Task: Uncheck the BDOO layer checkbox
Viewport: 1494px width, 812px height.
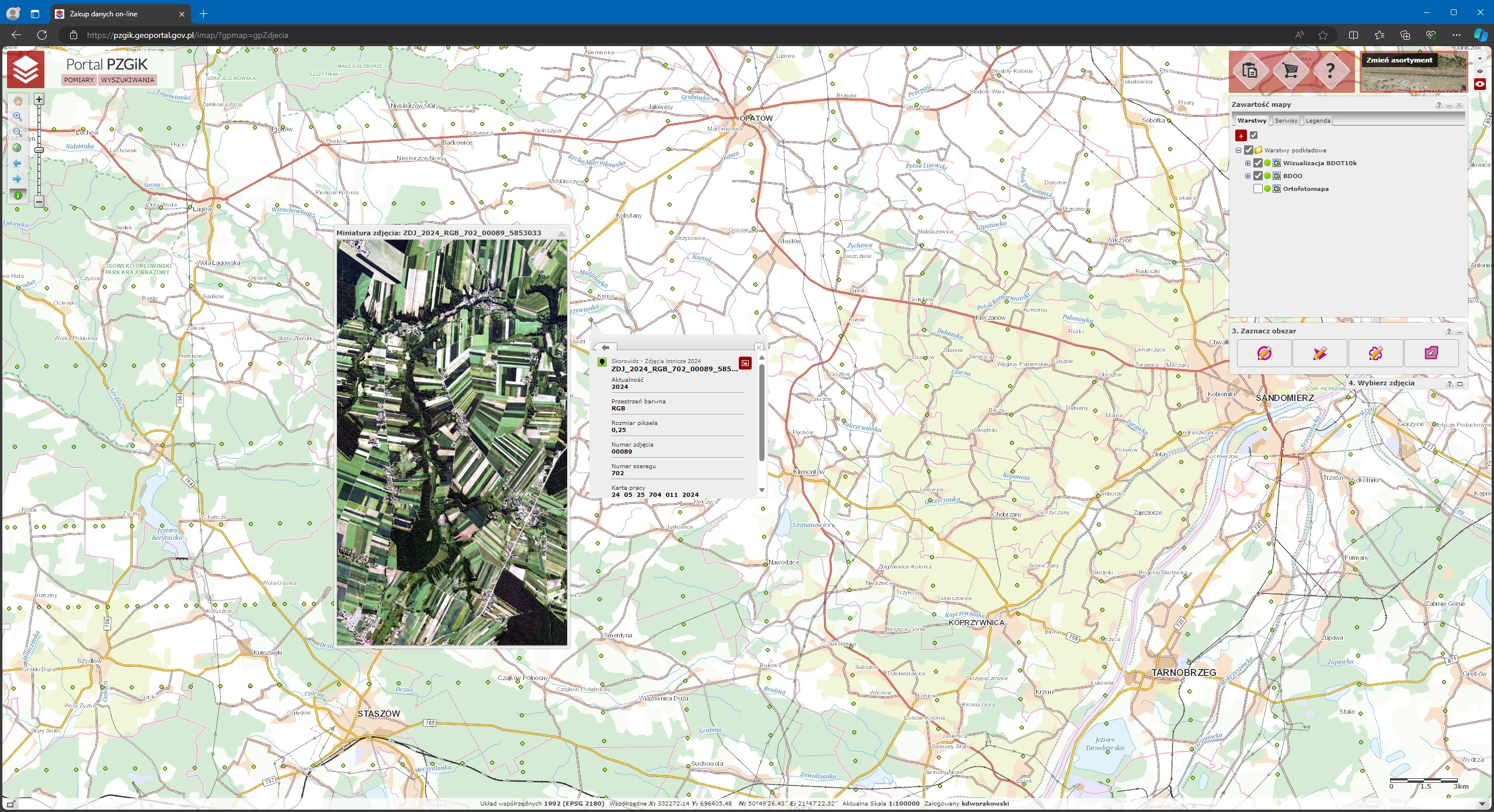Action: tap(1258, 176)
